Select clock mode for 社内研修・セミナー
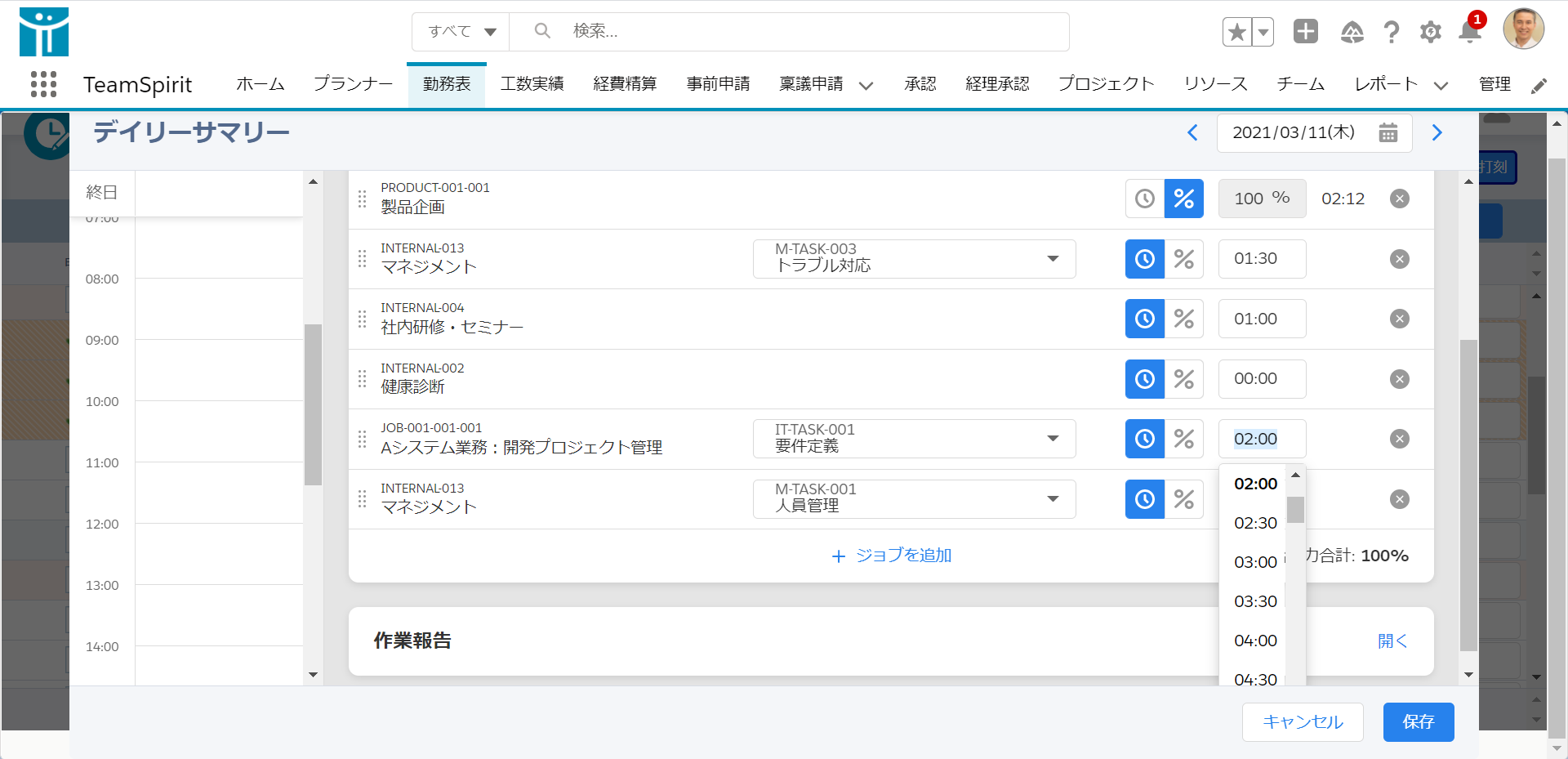The image size is (1568, 759). 1145,319
